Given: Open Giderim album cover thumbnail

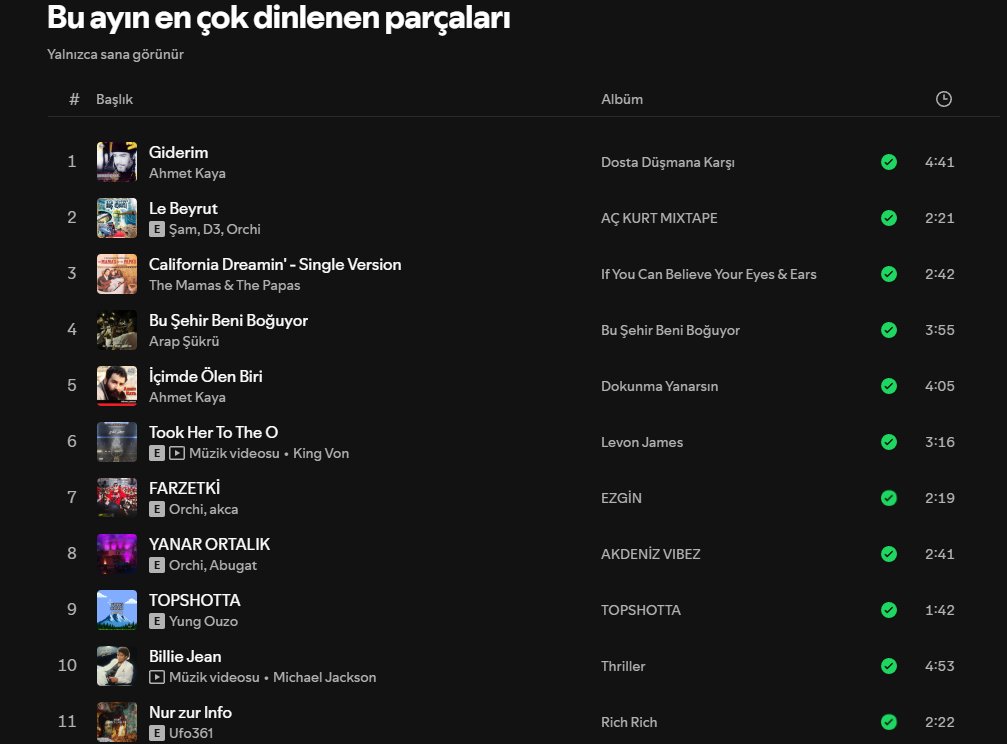Looking at the screenshot, I should [x=117, y=162].
